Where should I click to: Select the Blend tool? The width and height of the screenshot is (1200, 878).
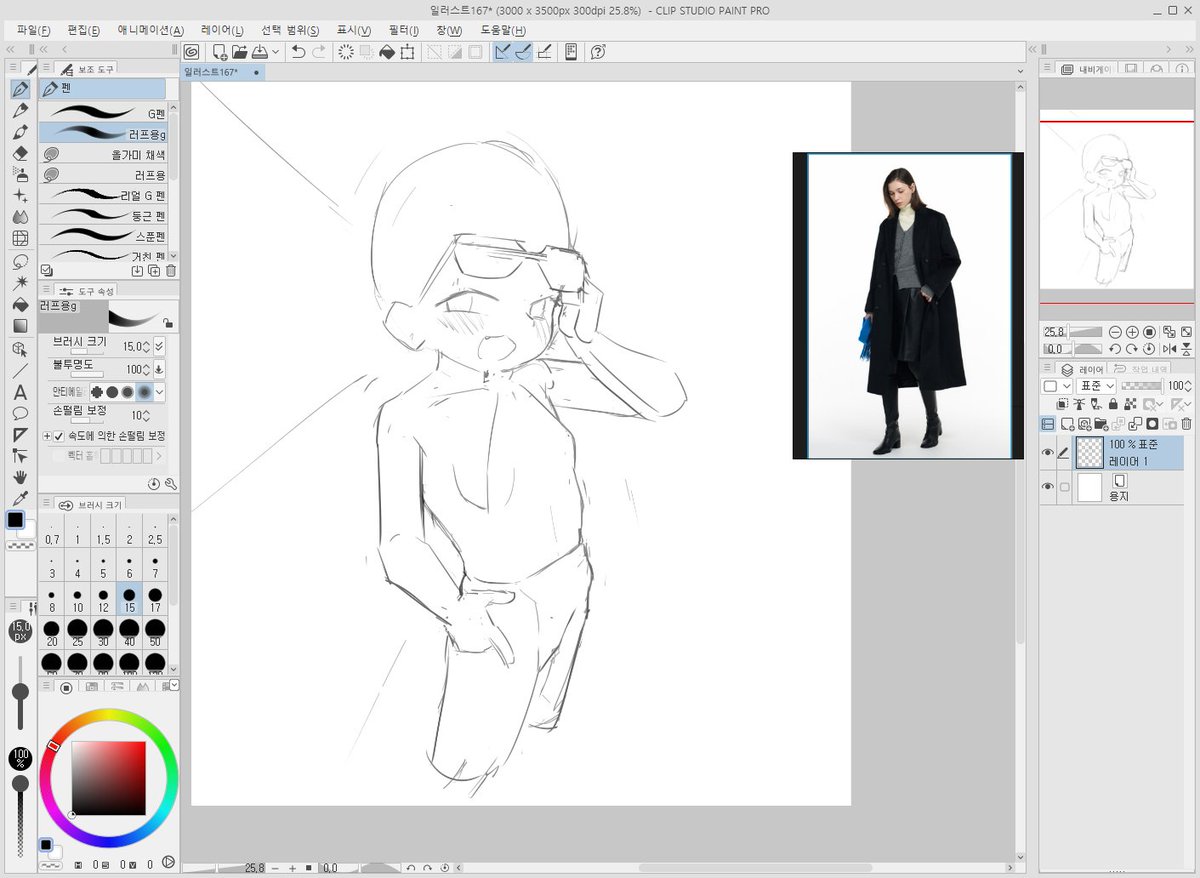coord(20,217)
